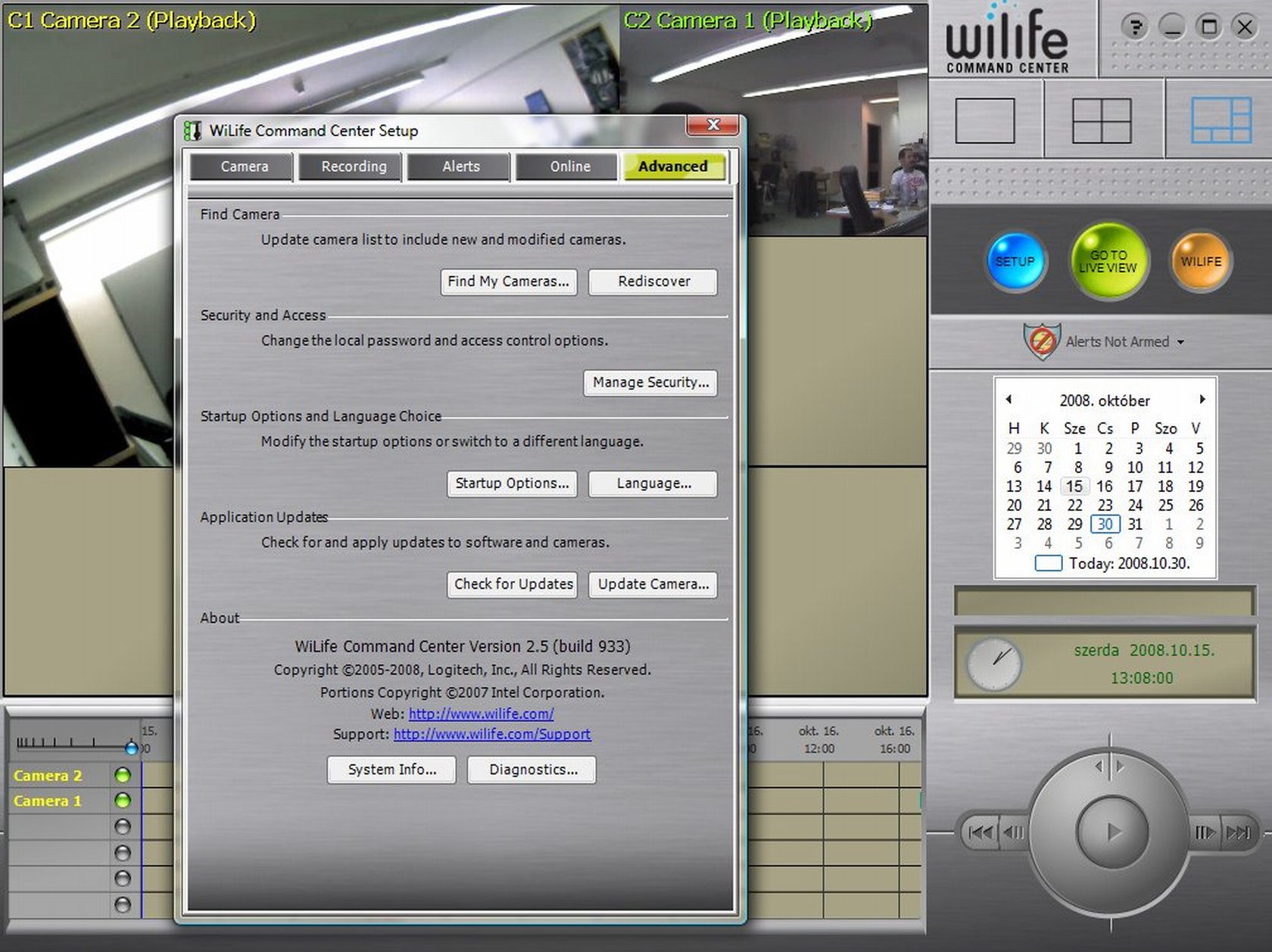Click the Find My Cameras button
The height and width of the screenshot is (952, 1272).
point(509,282)
